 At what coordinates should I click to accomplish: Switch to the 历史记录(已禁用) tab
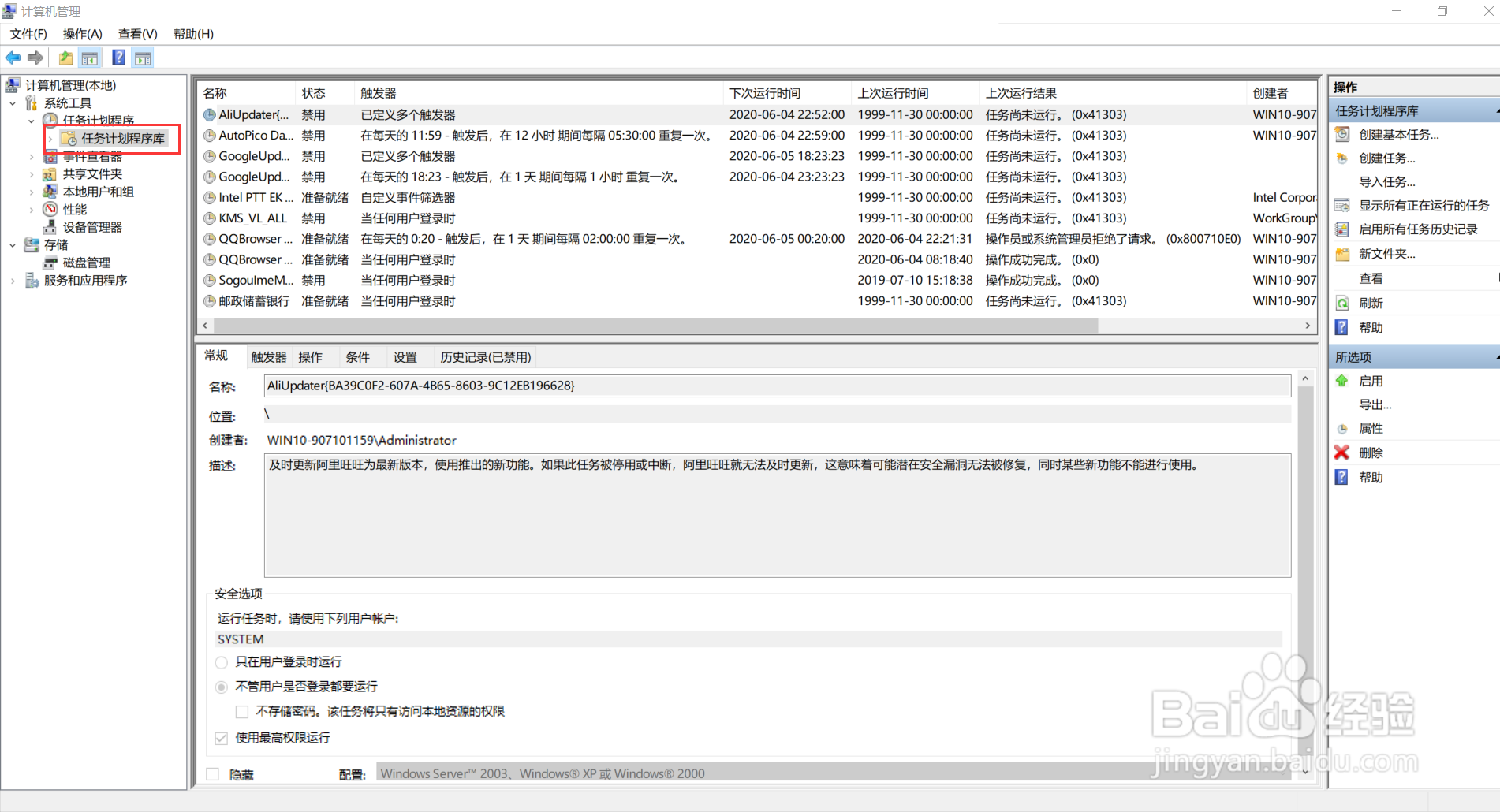[x=486, y=357]
